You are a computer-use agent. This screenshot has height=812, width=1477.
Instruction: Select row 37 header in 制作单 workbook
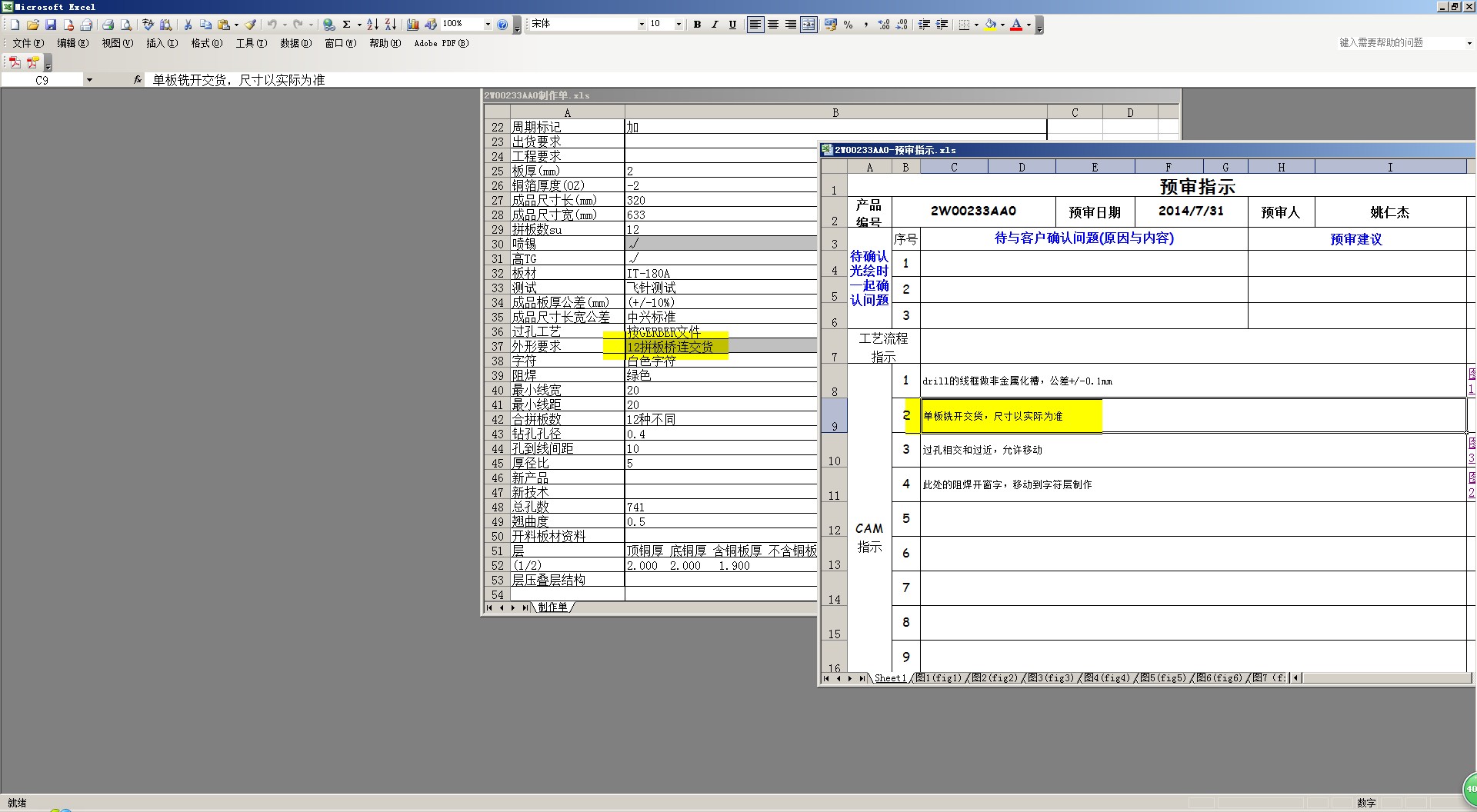point(497,347)
